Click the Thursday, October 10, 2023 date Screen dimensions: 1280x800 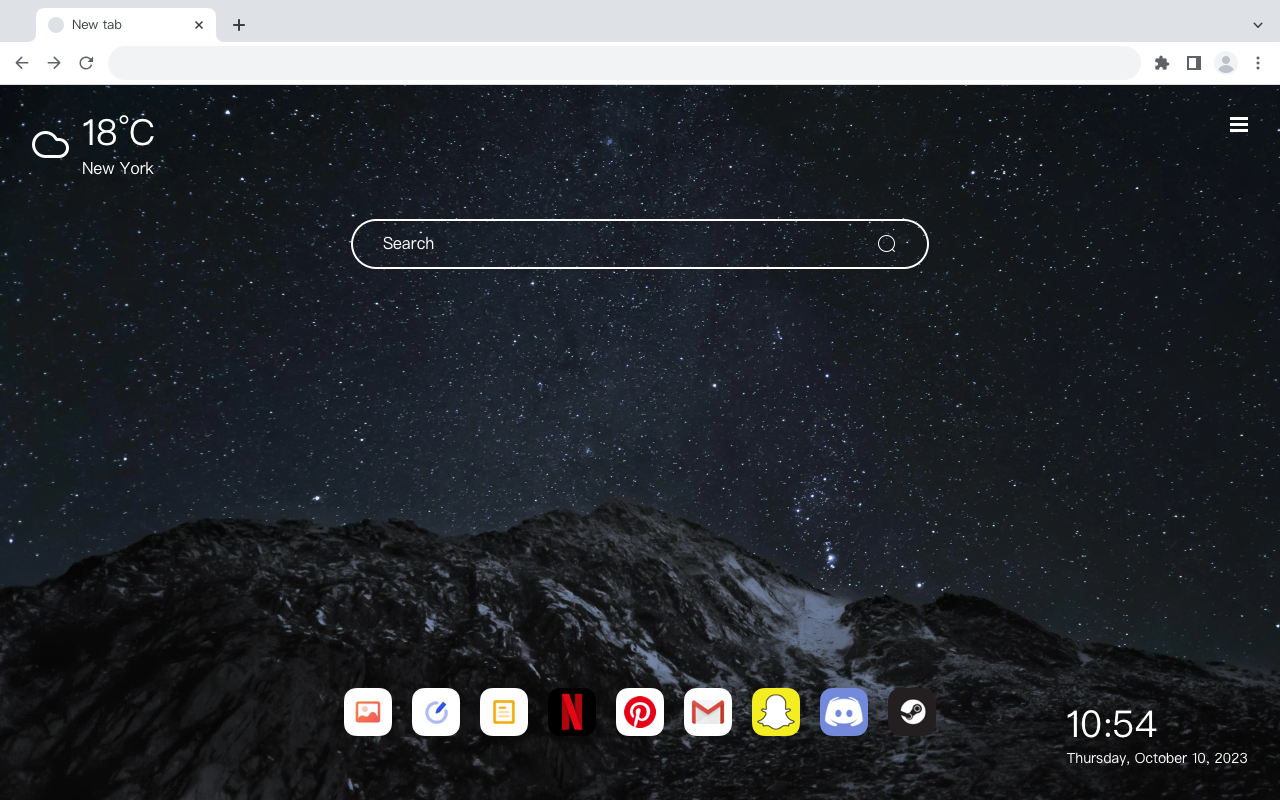[x=1157, y=758]
